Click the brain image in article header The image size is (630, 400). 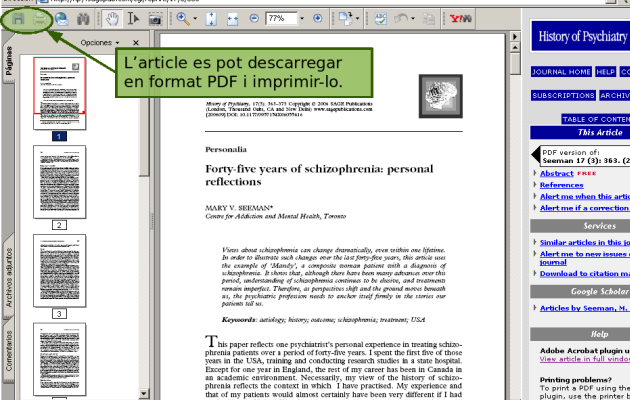click(441, 96)
